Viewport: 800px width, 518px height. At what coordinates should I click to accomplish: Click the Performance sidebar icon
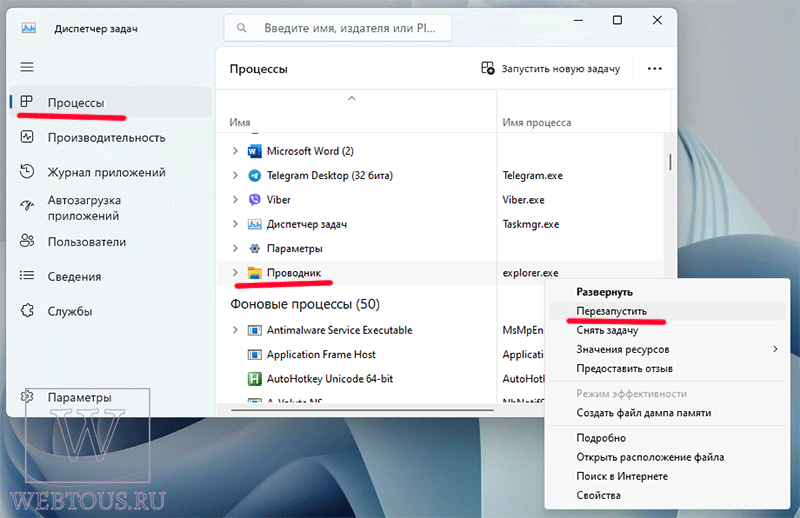point(27,137)
